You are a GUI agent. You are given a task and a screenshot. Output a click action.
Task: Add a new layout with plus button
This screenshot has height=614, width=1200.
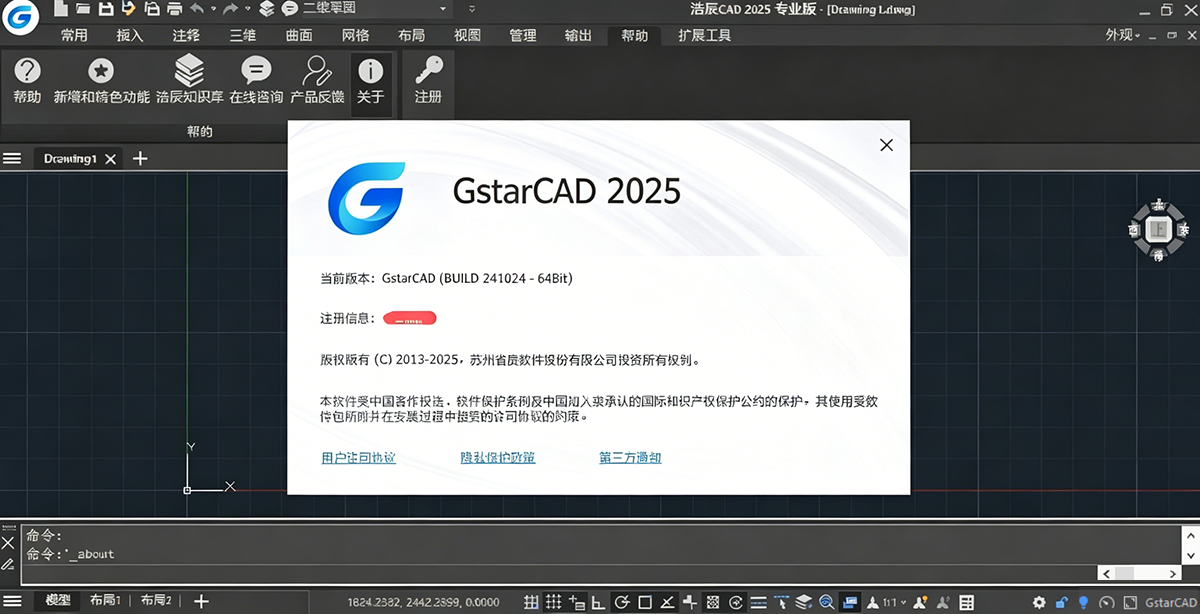pyautogui.click(x=201, y=601)
